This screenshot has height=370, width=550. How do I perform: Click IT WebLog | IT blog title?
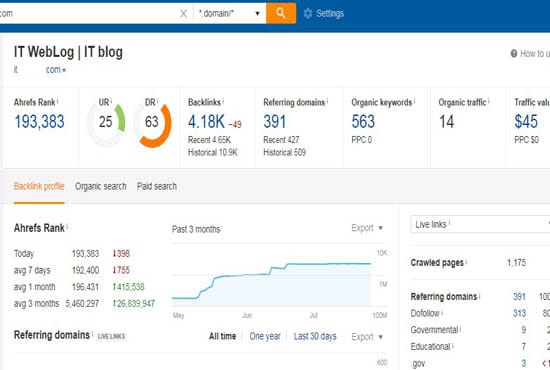(x=68, y=52)
